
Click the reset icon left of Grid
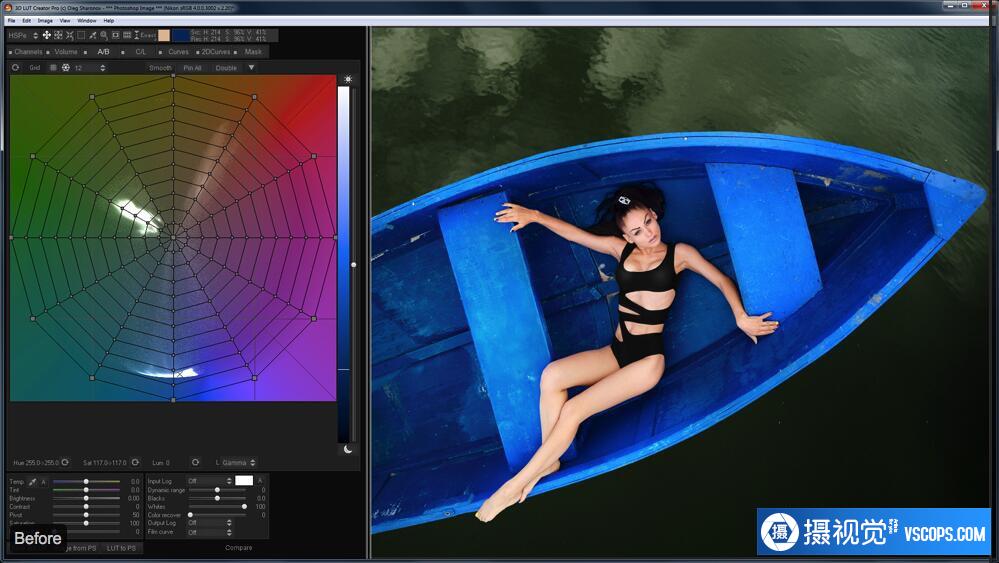click(x=15, y=68)
